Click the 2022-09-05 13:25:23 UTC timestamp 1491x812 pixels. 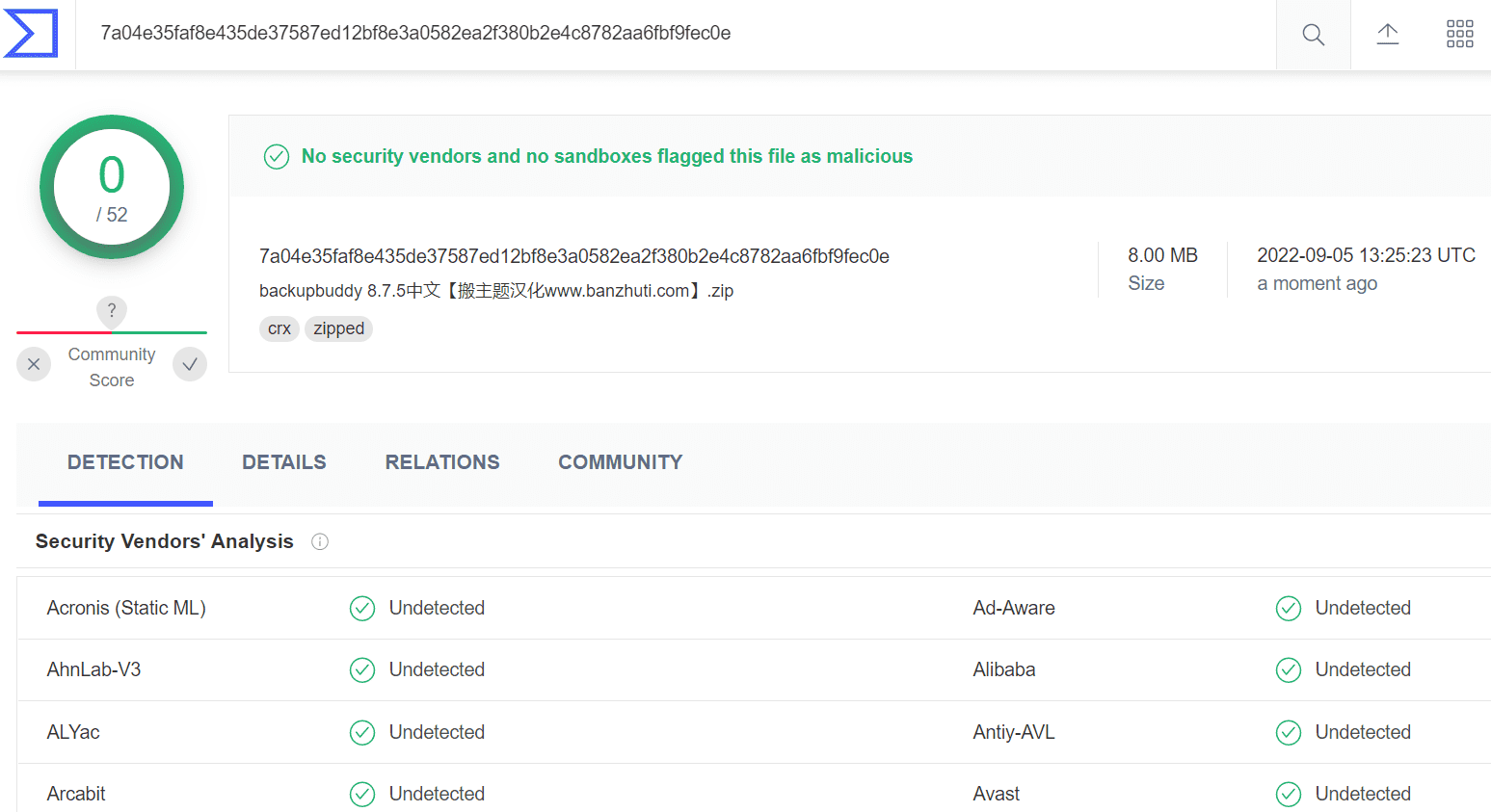[x=1366, y=255]
